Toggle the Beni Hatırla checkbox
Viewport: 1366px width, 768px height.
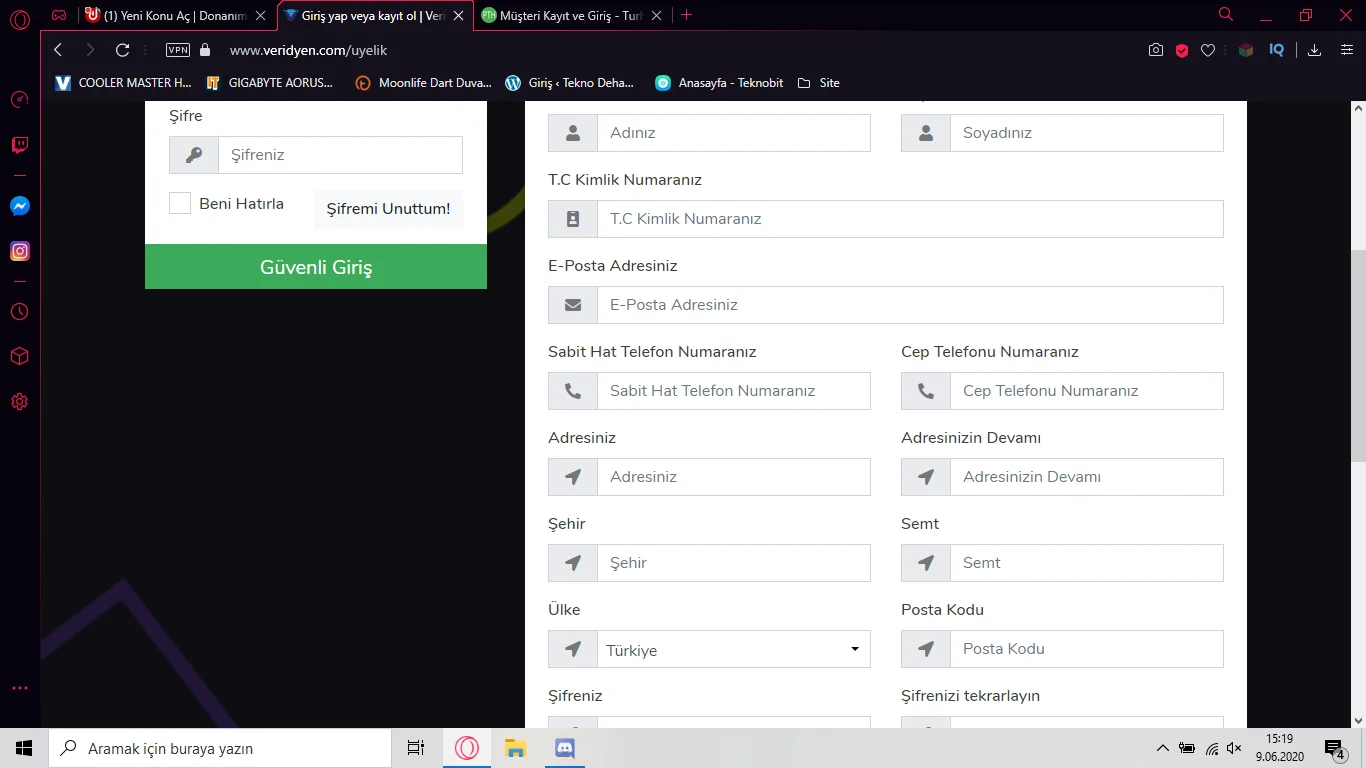180,204
